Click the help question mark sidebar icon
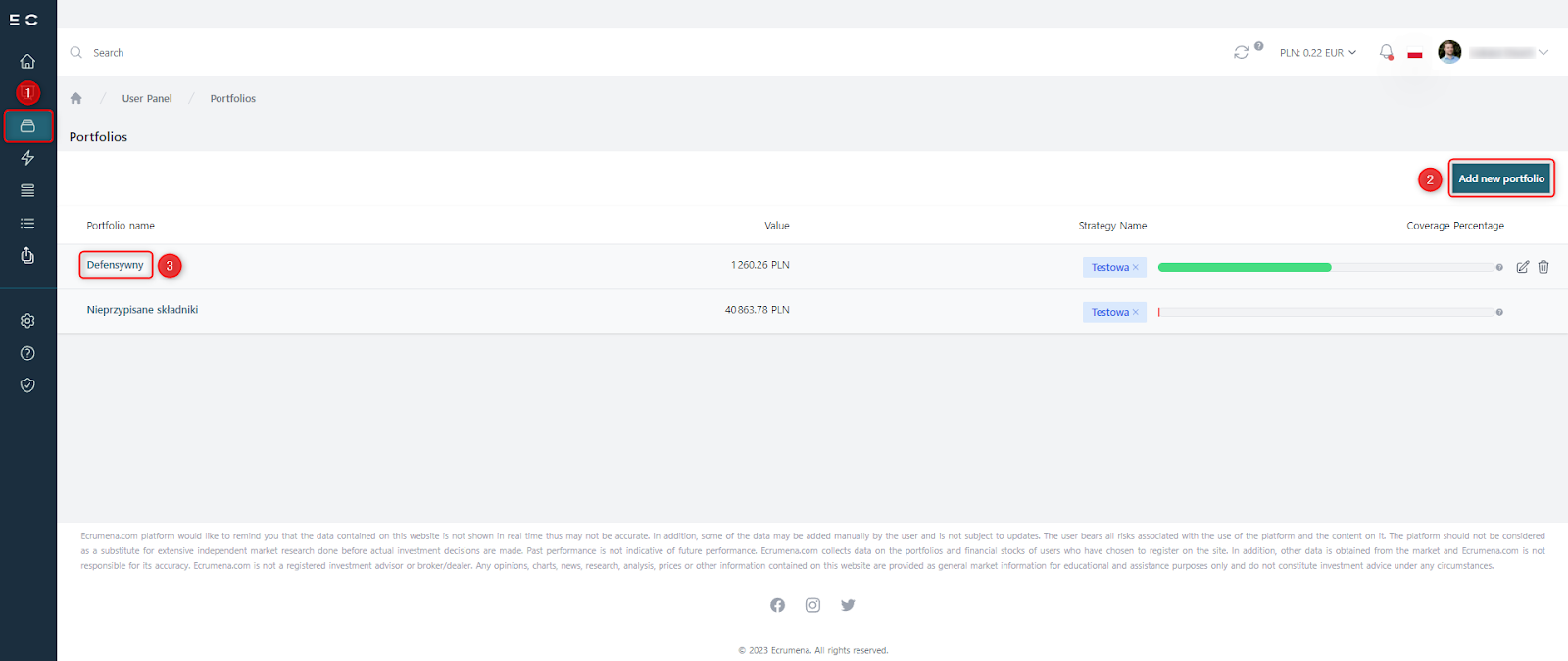The height and width of the screenshot is (661, 1568). click(27, 353)
